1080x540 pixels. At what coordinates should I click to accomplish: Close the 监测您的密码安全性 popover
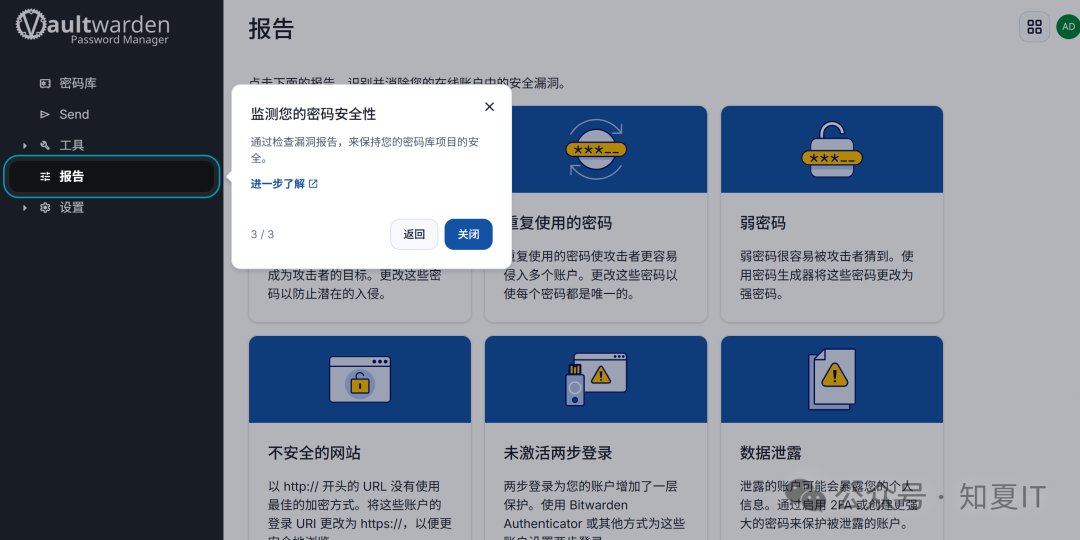tap(489, 107)
